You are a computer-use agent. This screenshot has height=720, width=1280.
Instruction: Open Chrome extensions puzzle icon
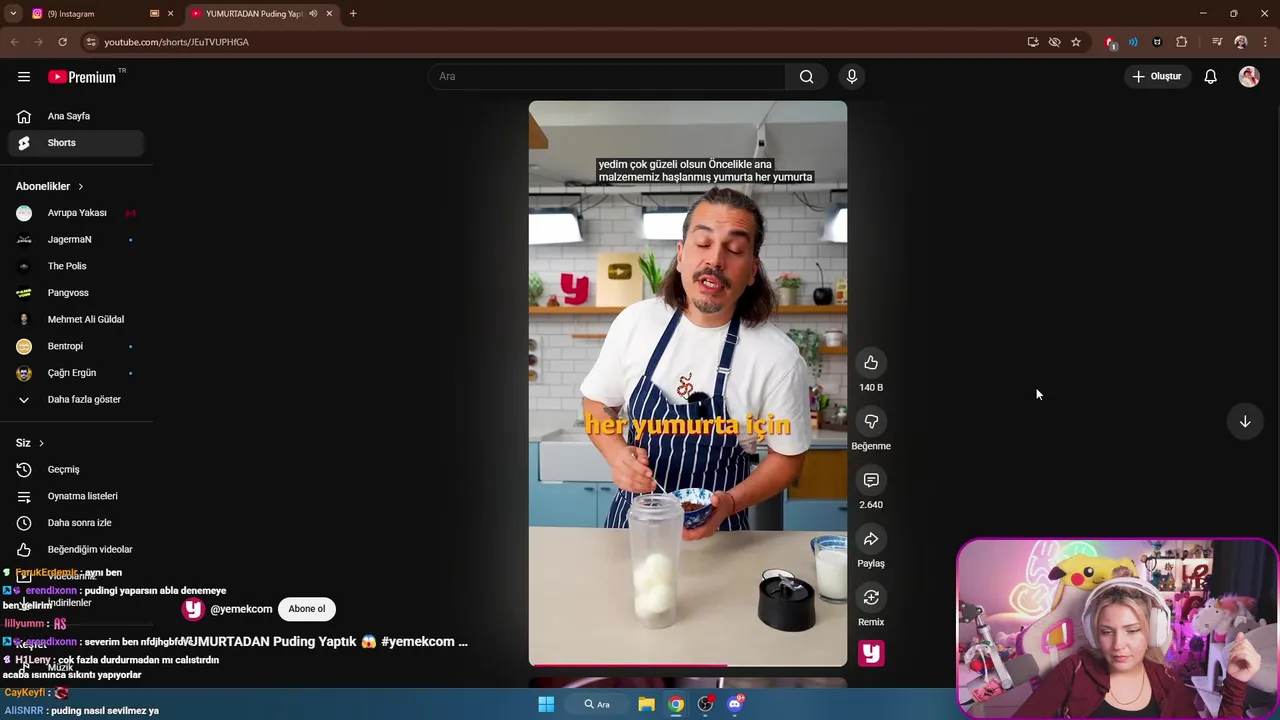[1182, 42]
